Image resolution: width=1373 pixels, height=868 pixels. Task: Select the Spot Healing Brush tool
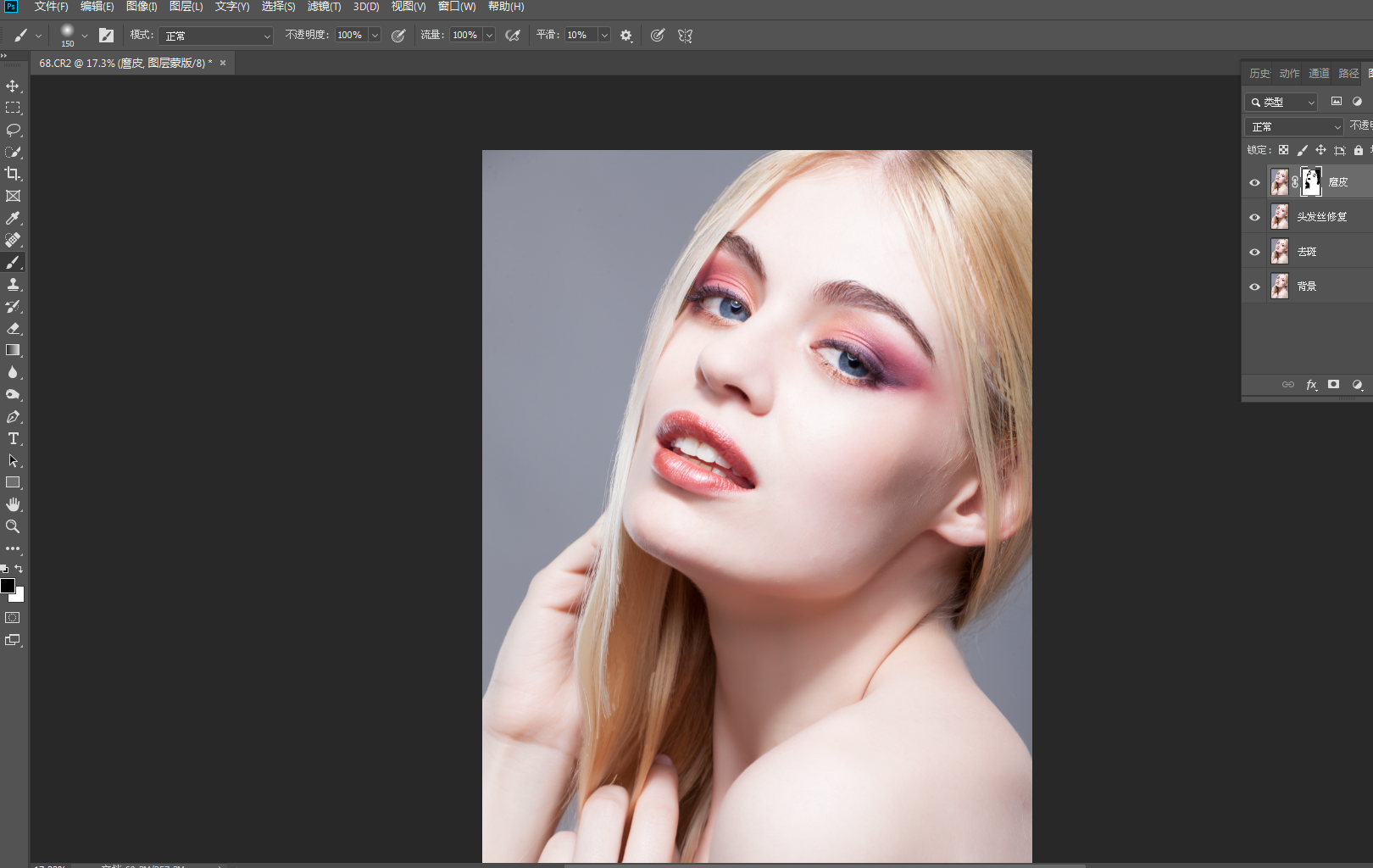(13, 240)
